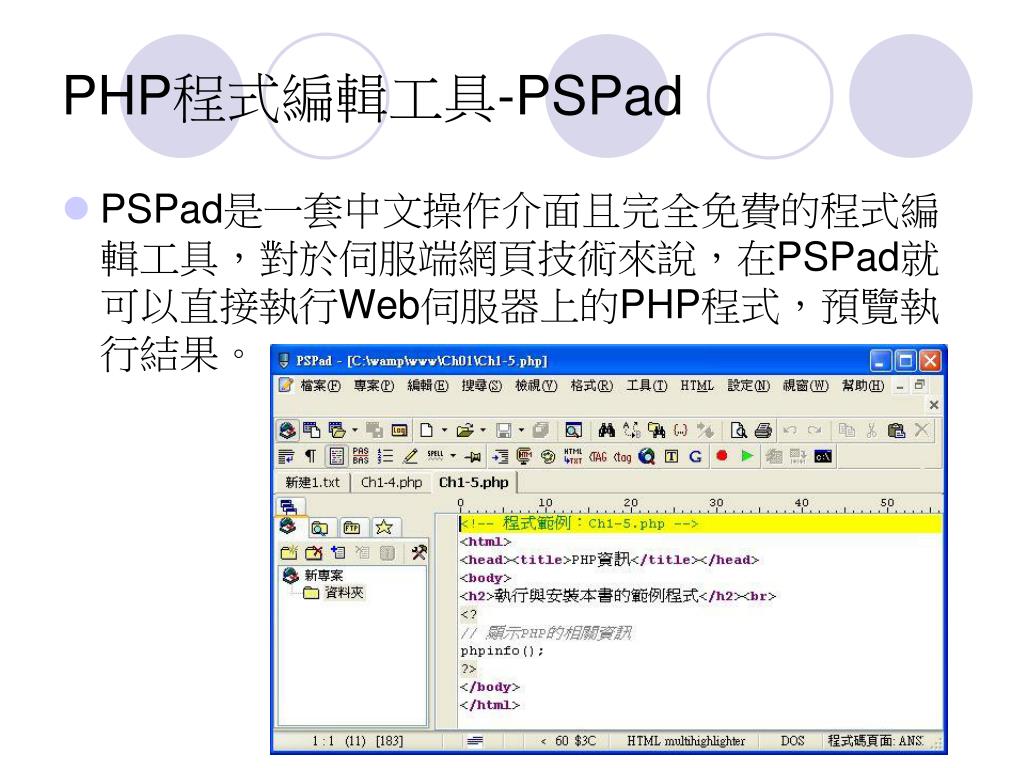The image size is (1024, 768).
Task: Click the Print icon in PSPad toolbar
Action: point(763,430)
